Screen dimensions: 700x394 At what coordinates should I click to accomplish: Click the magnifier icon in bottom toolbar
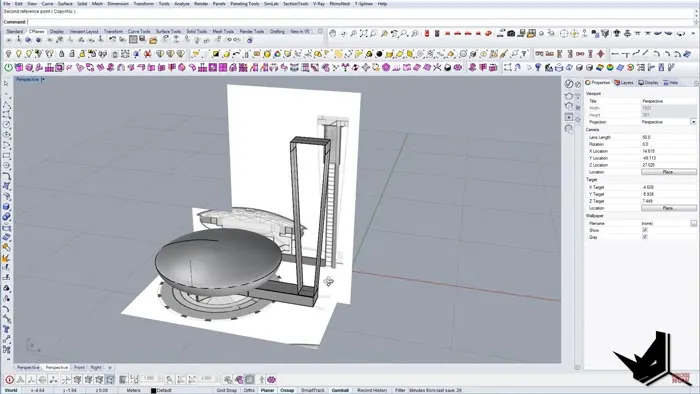pos(170,380)
